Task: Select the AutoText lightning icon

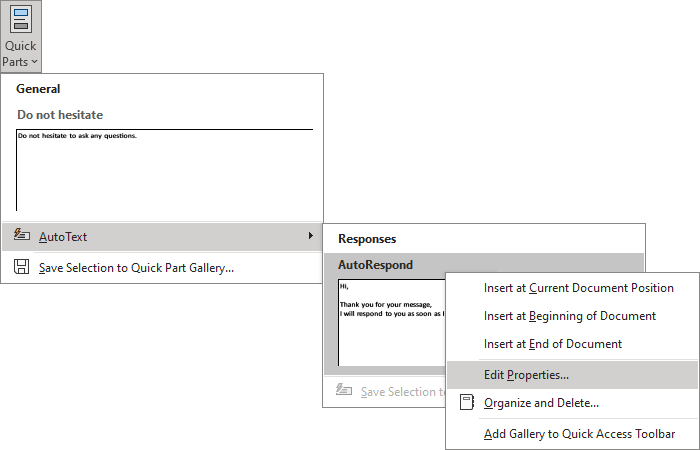Action: point(21,235)
